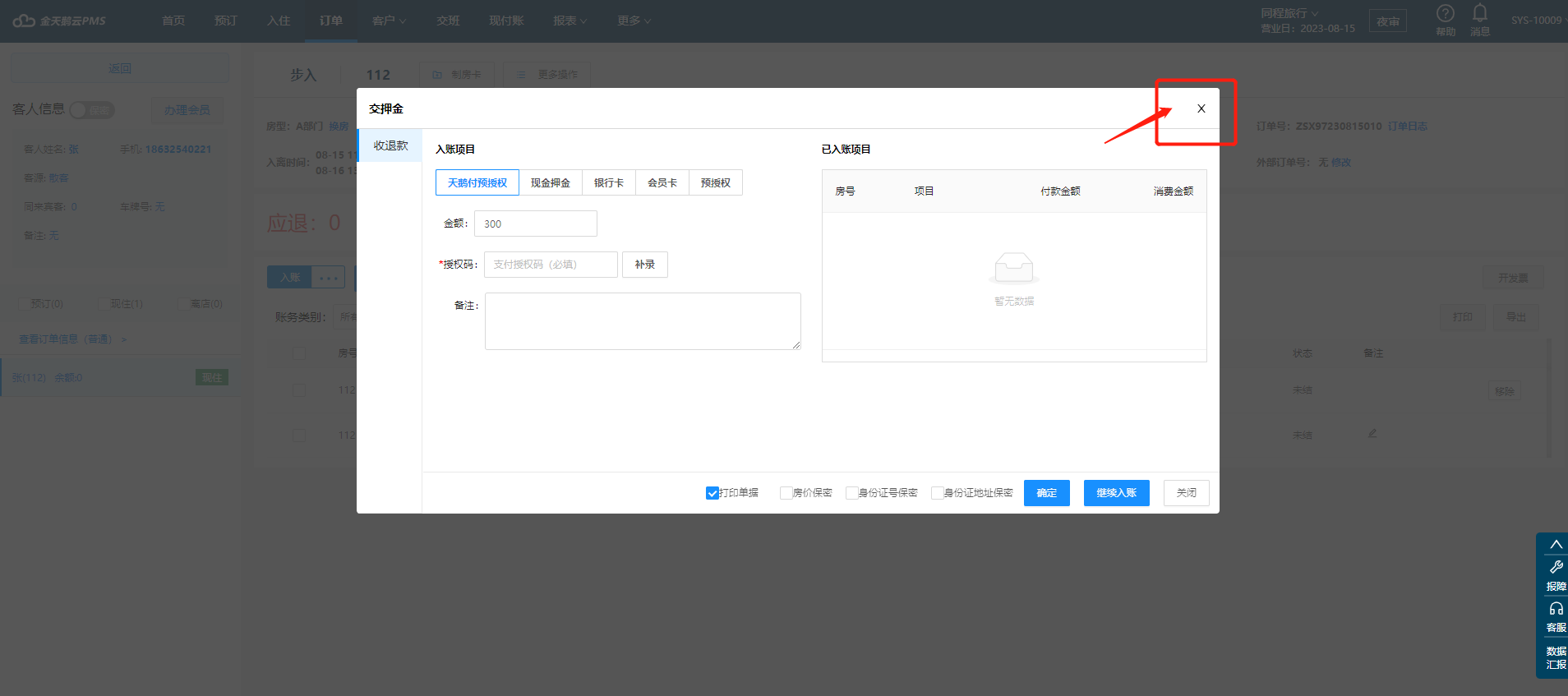Image resolution: width=1568 pixels, height=696 pixels.
Task: Click the 金天鹅云PMS logo
Action: [60, 21]
